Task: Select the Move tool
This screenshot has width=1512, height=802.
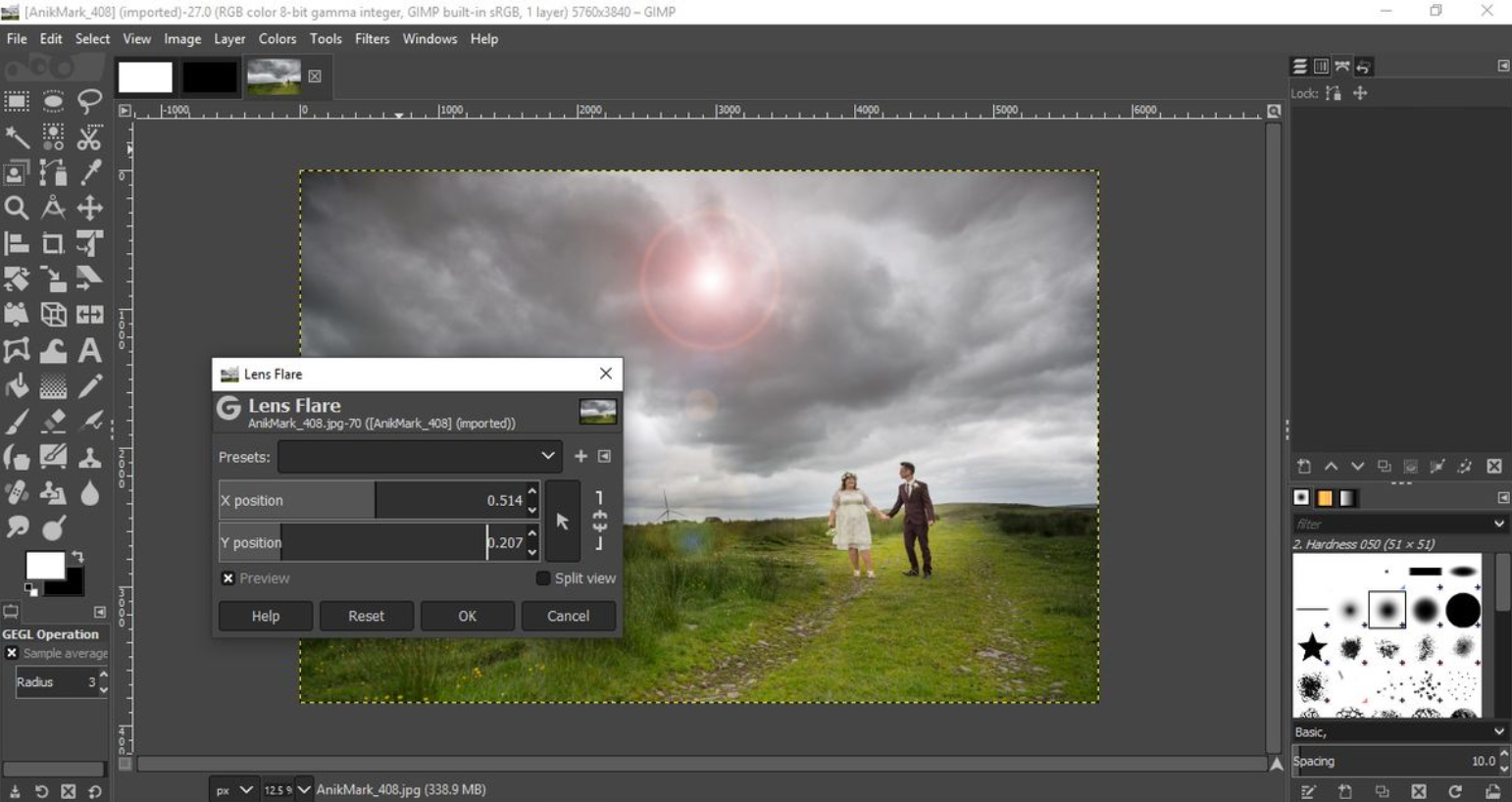Action: tap(89, 208)
